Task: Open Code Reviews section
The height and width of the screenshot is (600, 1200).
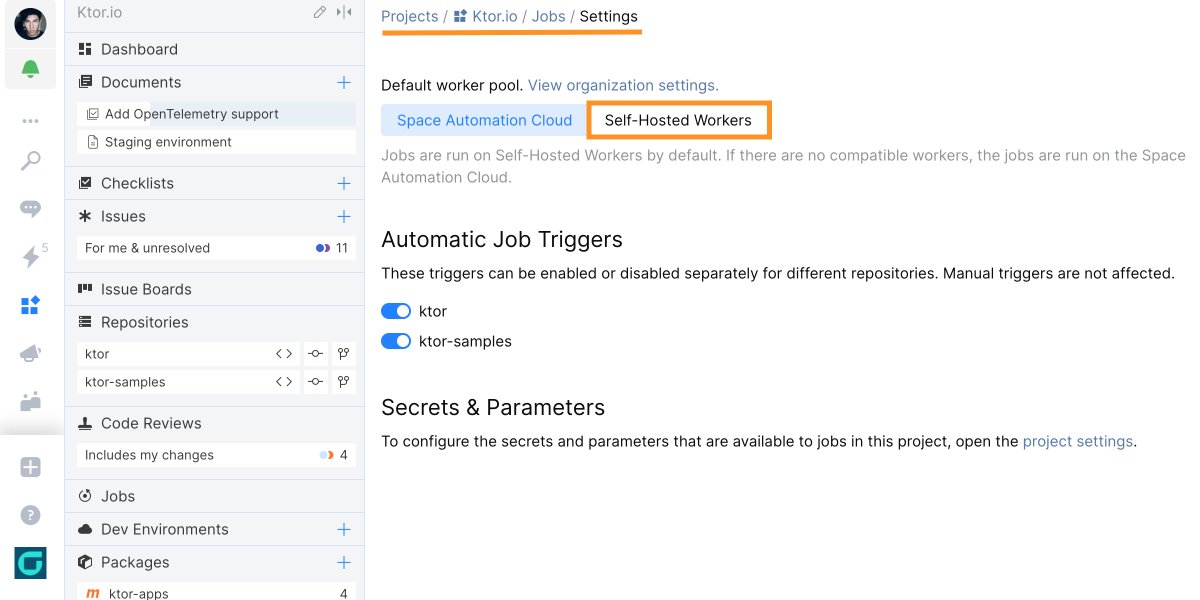Action: 151,423
